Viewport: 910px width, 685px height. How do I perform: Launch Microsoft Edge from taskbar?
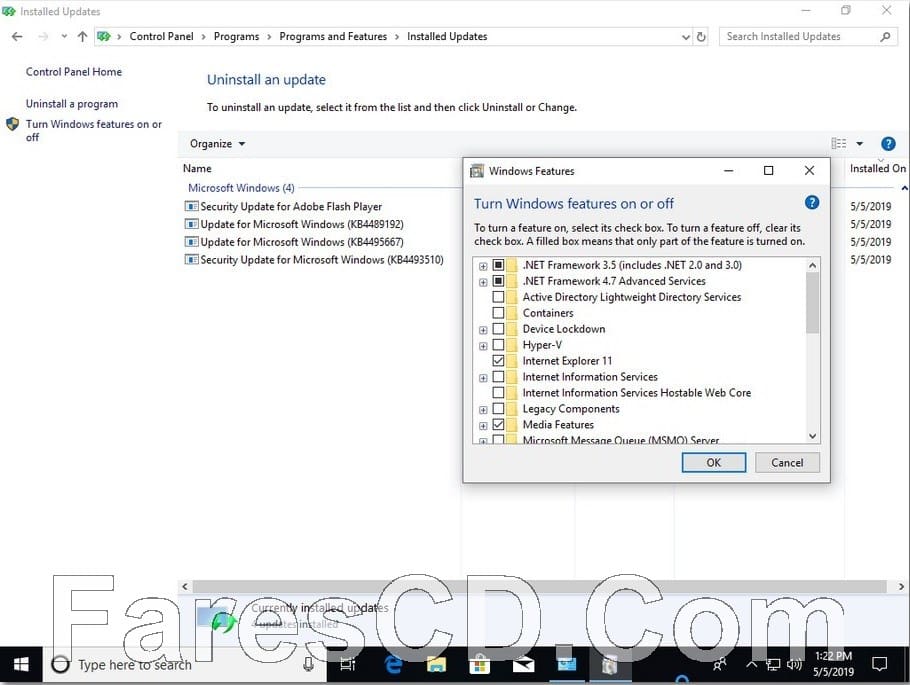point(393,664)
